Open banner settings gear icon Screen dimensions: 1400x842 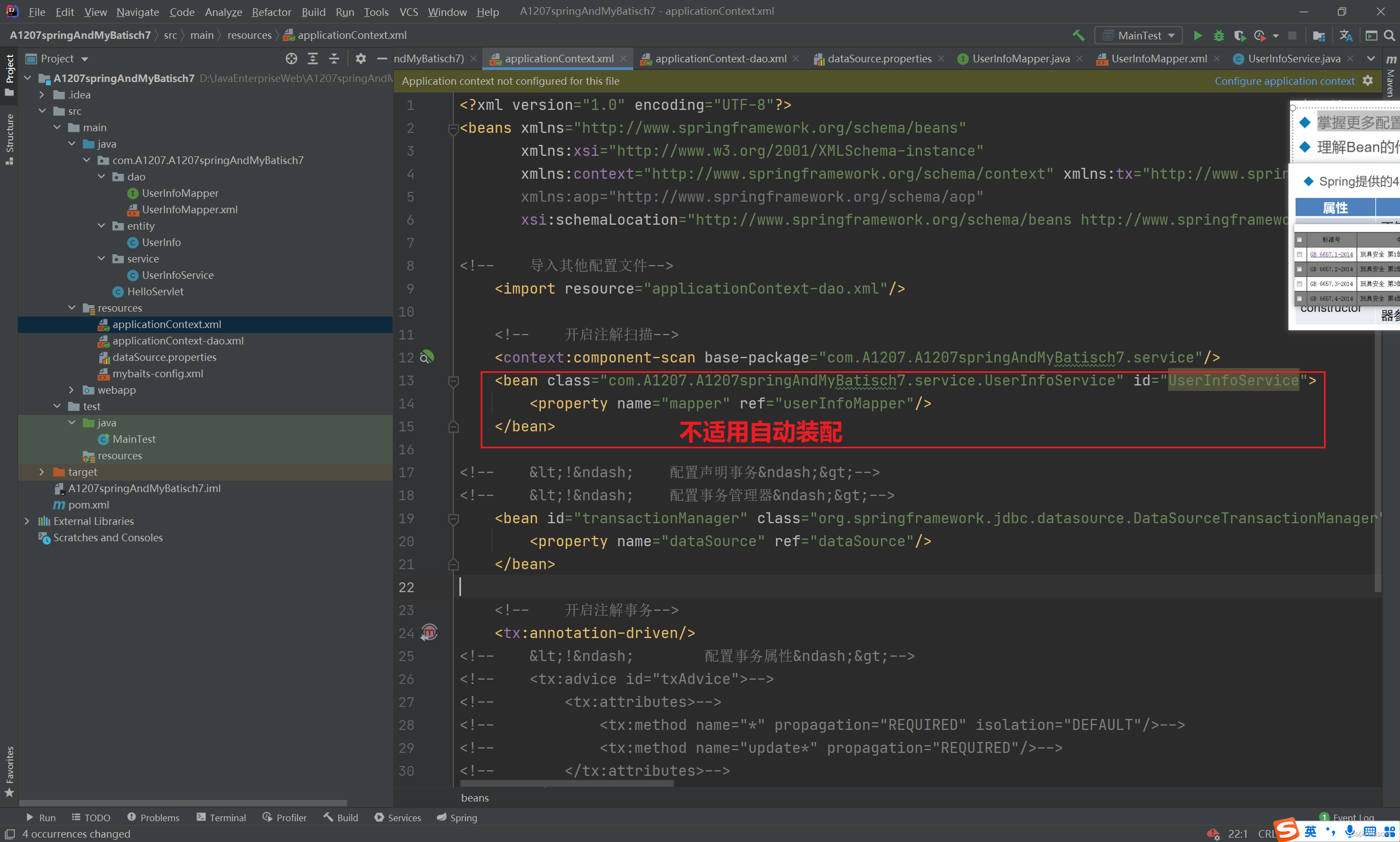coord(1368,80)
